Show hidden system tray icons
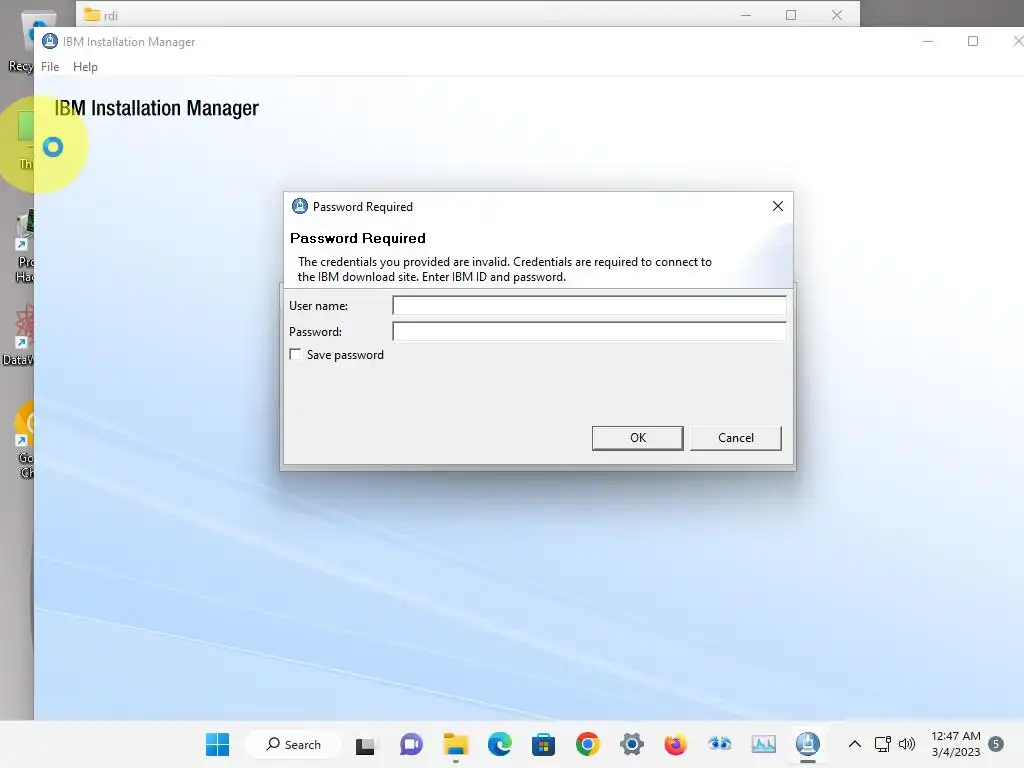Image resolution: width=1024 pixels, height=768 pixels. pos(854,744)
